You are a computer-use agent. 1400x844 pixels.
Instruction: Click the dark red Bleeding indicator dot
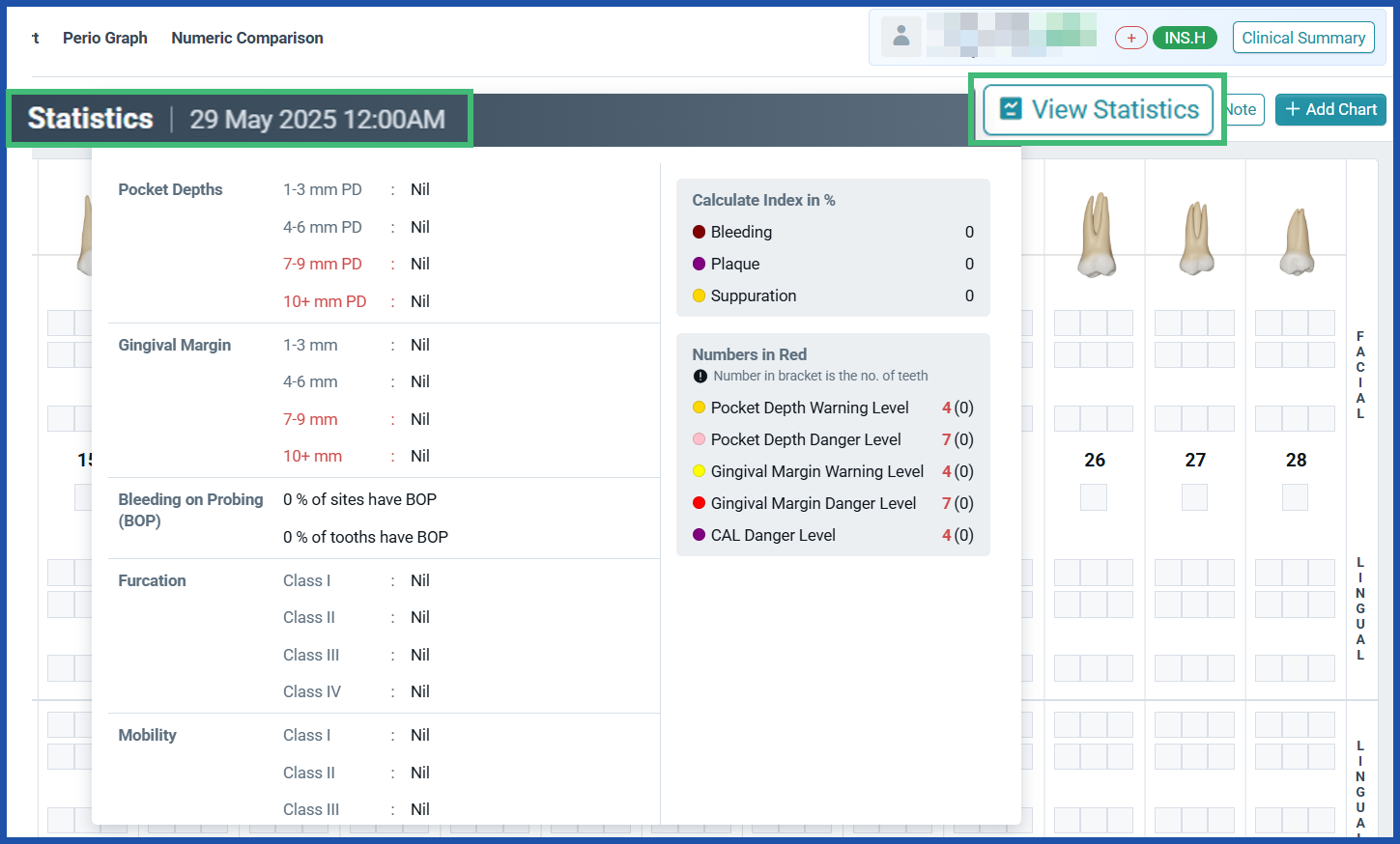700,232
